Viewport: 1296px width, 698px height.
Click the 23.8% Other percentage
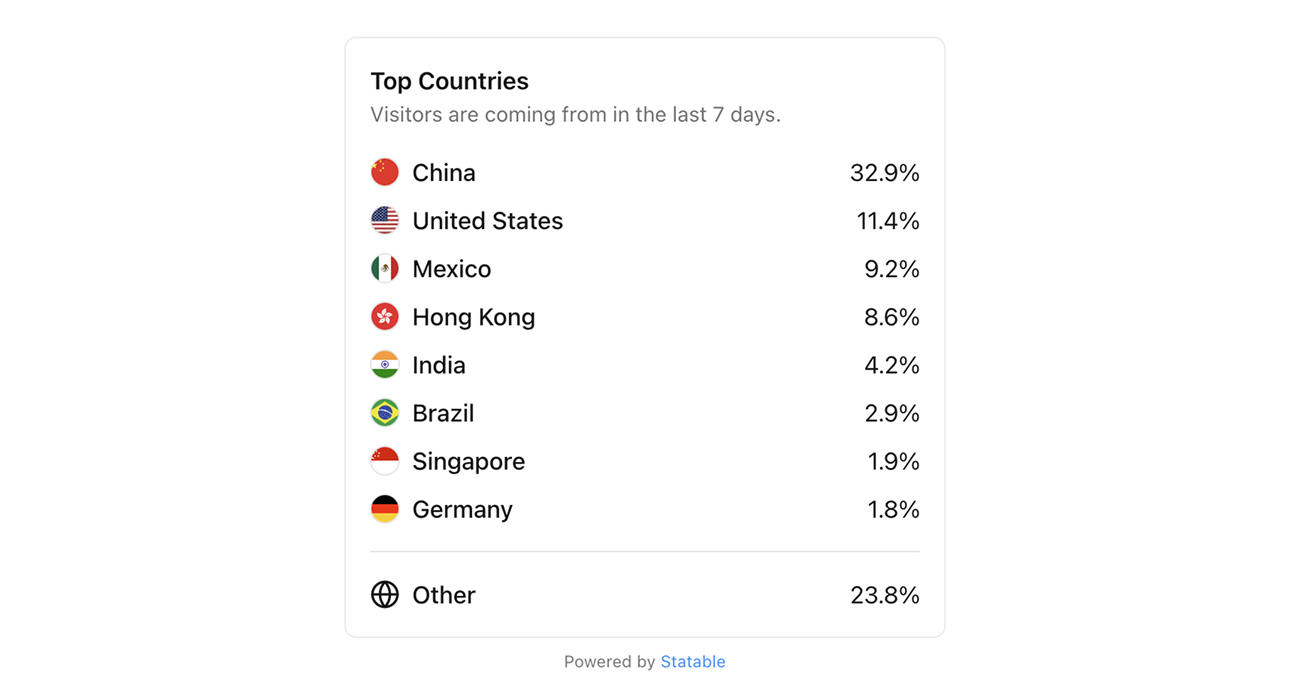click(885, 595)
